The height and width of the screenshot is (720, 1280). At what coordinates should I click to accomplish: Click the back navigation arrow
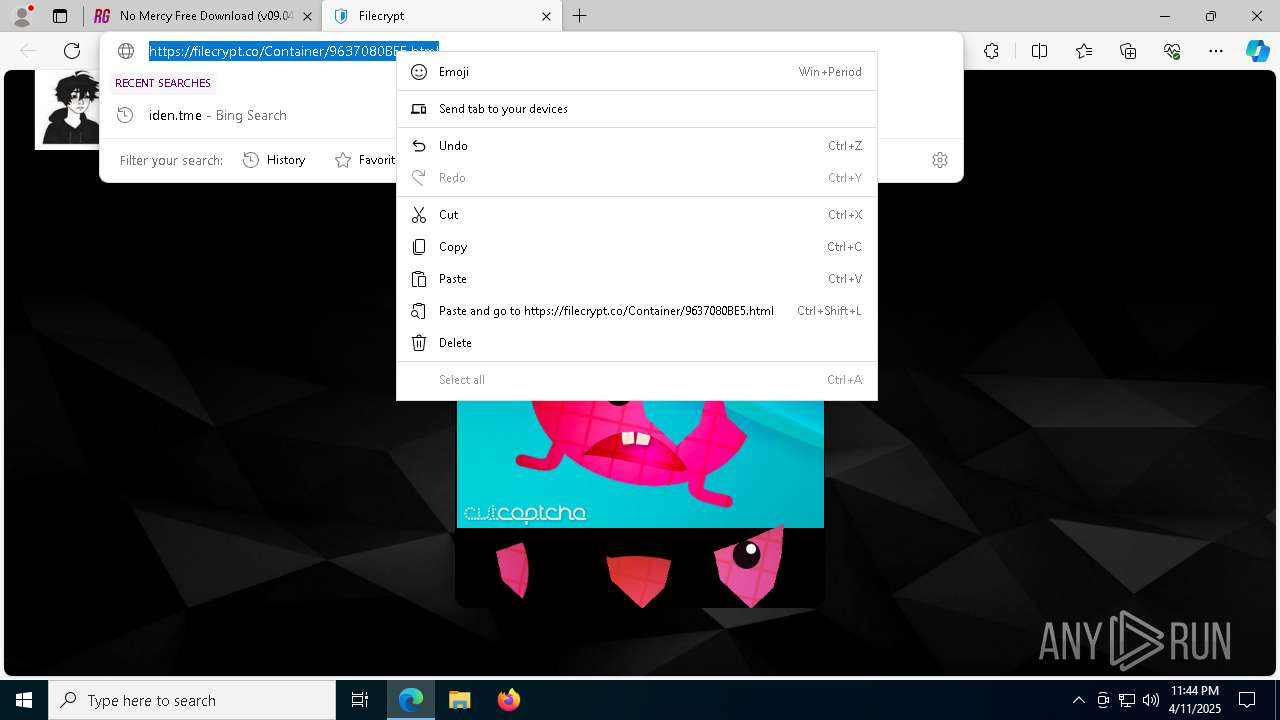click(28, 51)
